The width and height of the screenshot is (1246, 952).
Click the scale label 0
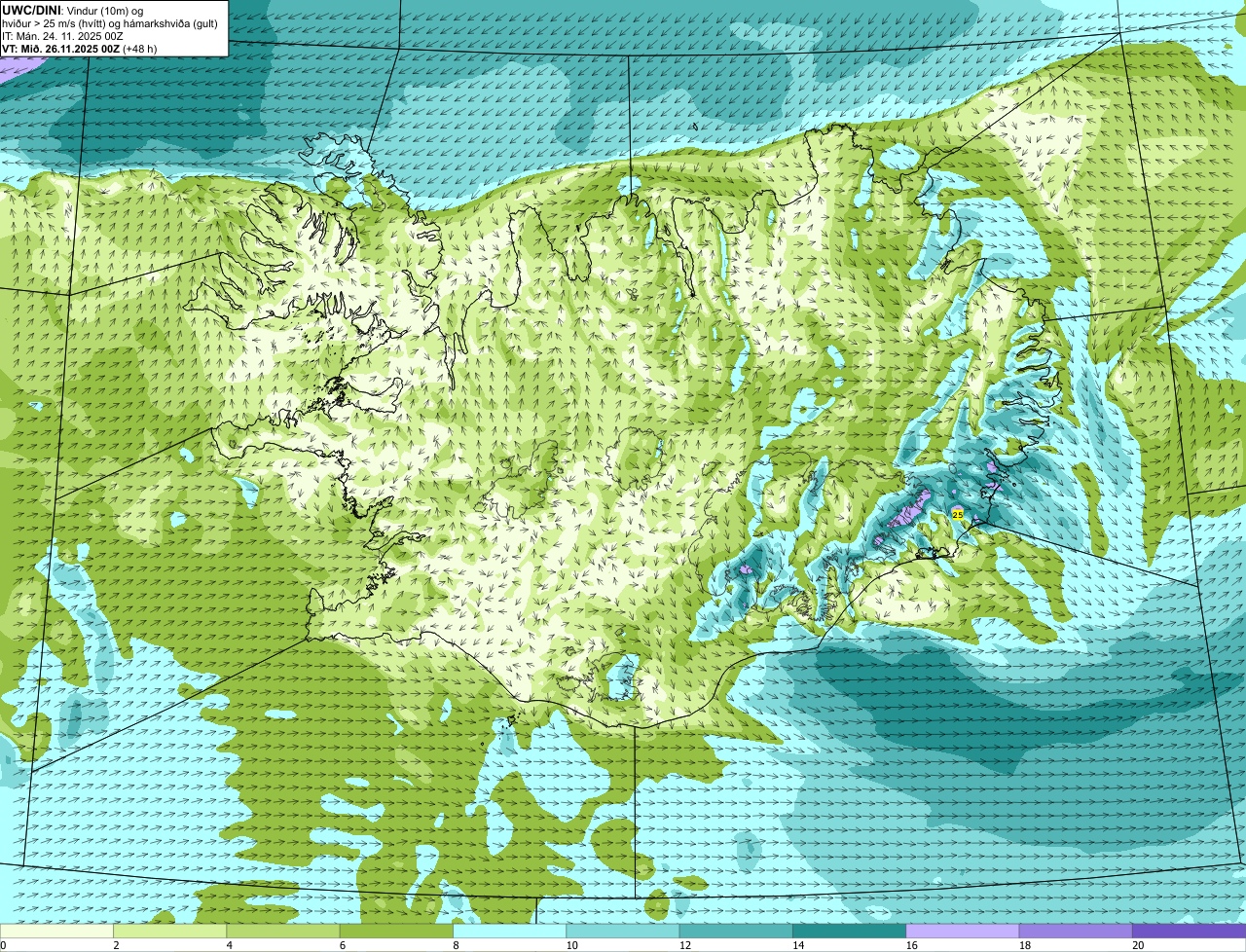pyautogui.click(x=3, y=945)
